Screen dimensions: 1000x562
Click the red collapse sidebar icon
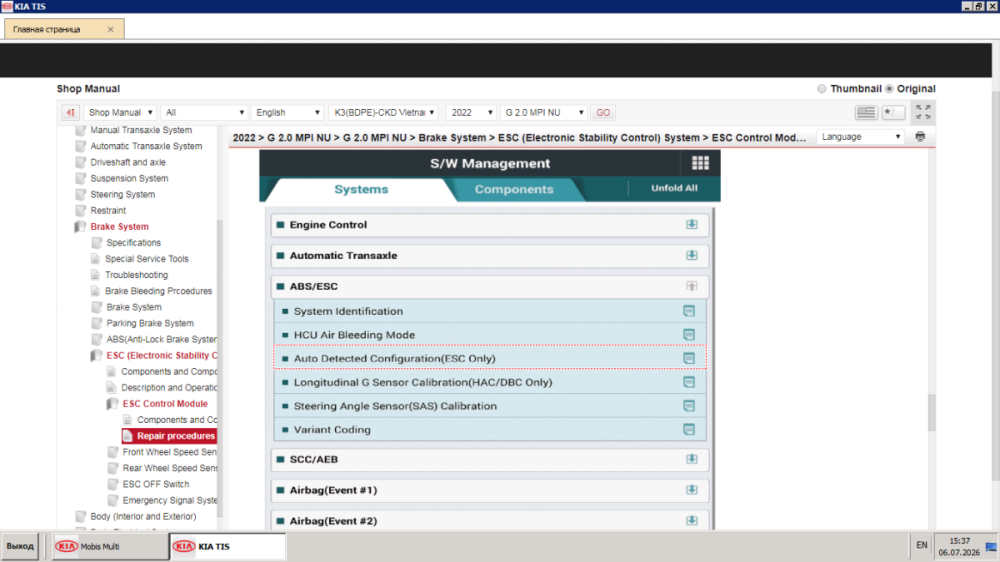[x=70, y=112]
